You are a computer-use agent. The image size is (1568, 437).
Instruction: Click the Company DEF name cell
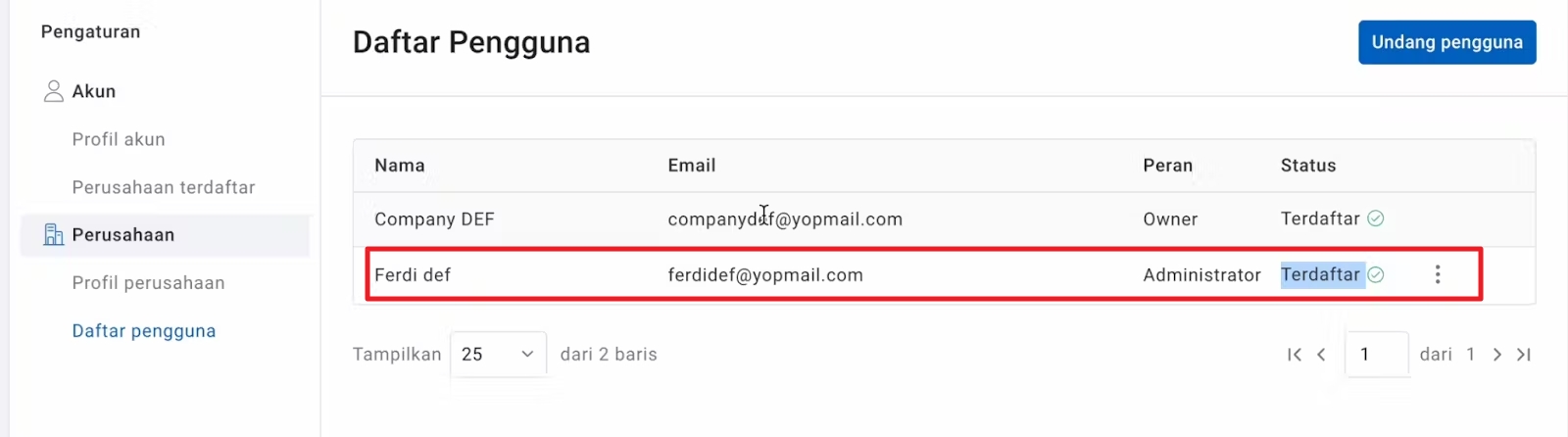(x=434, y=219)
